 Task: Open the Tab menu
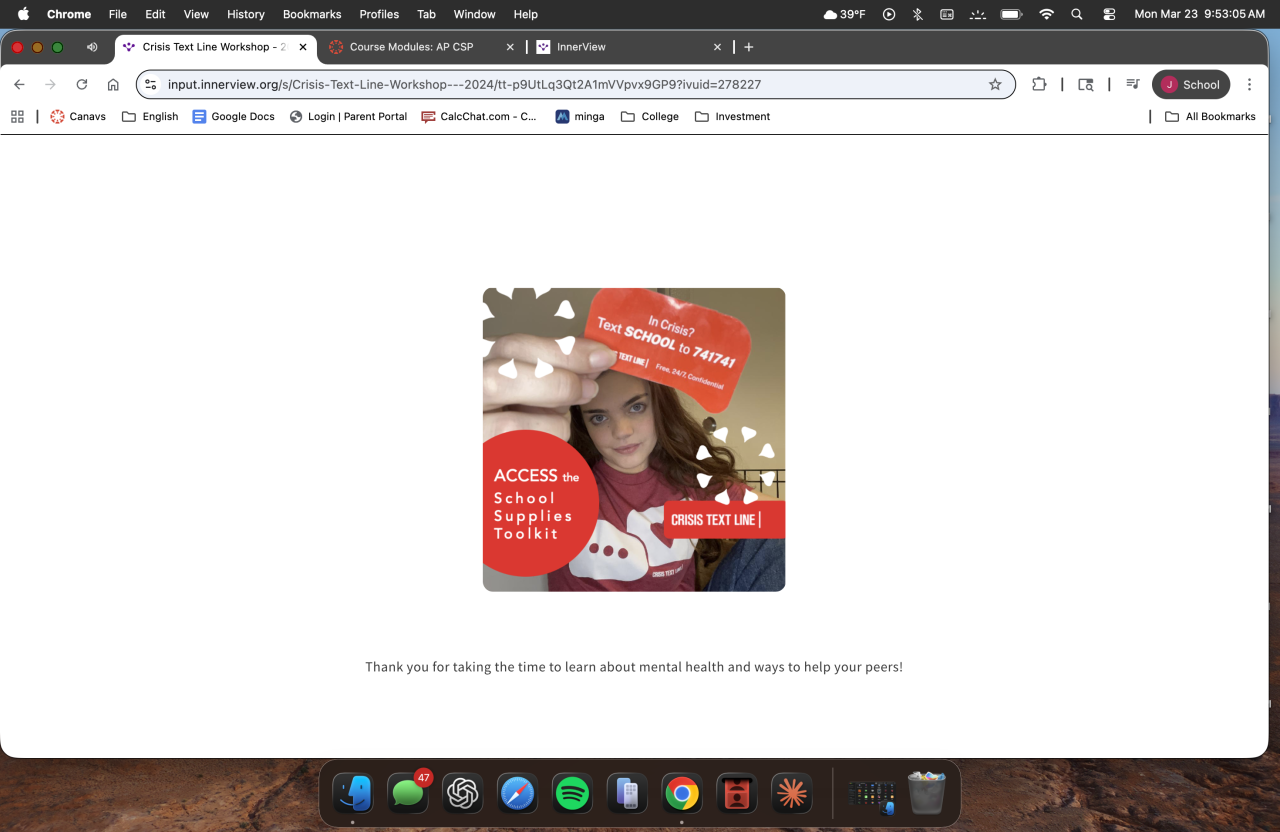(426, 14)
